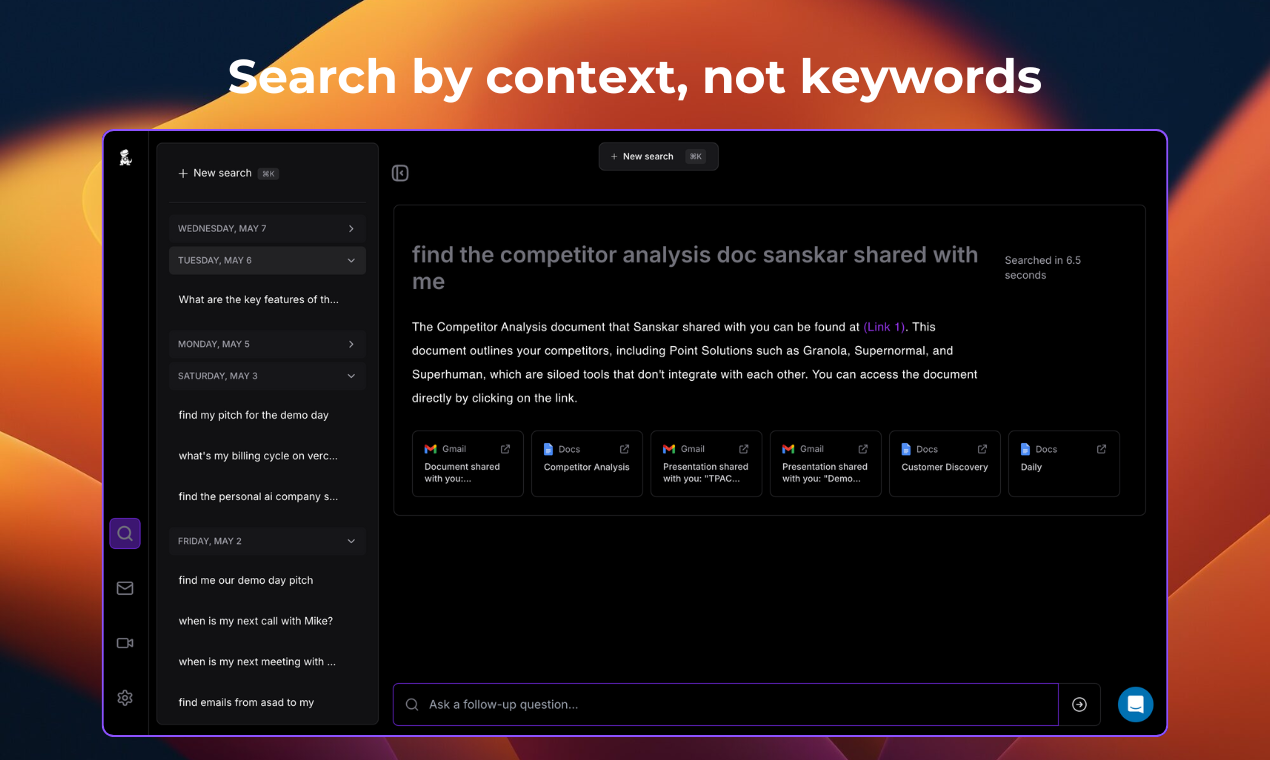Image resolution: width=1270 pixels, height=760 pixels.
Task: Open the mail sidebar icon
Action: 125,588
